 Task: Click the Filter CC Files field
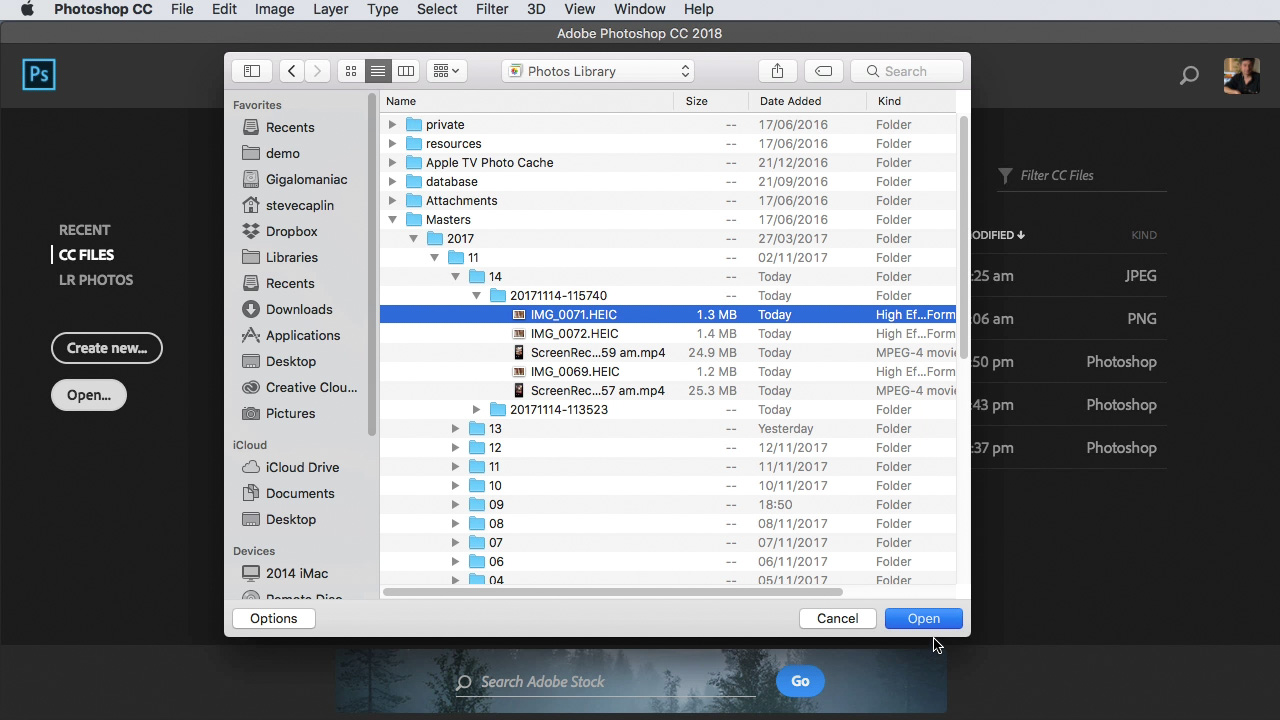point(1082,175)
